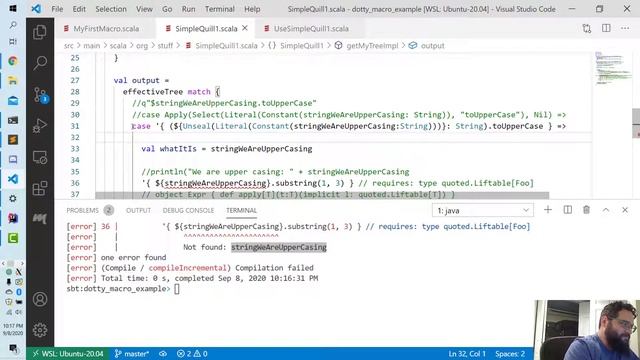
Task: Click 'stuff' breadcrumb segment
Action: 165,46
